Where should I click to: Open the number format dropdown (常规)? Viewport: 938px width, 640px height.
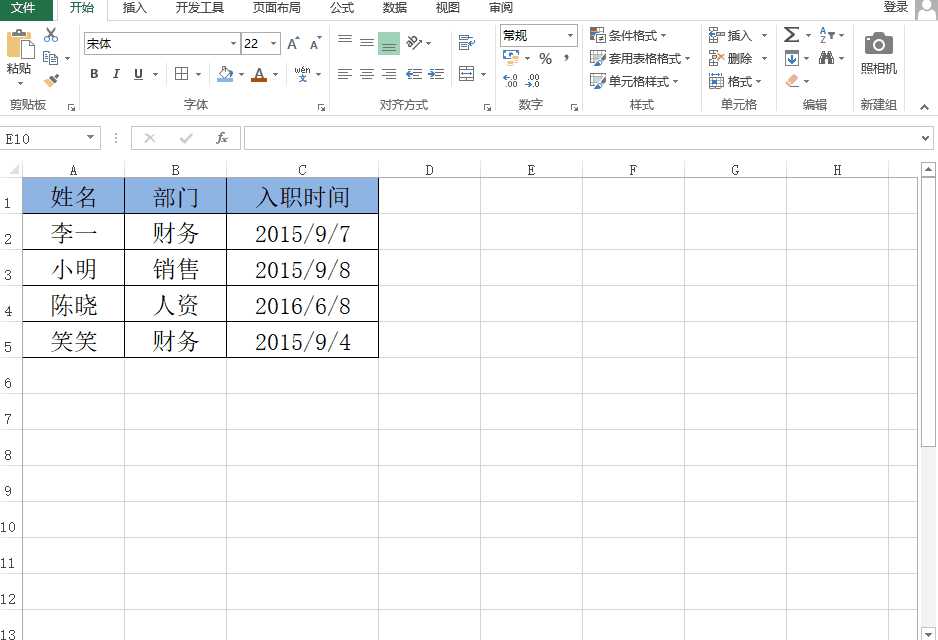click(570, 36)
